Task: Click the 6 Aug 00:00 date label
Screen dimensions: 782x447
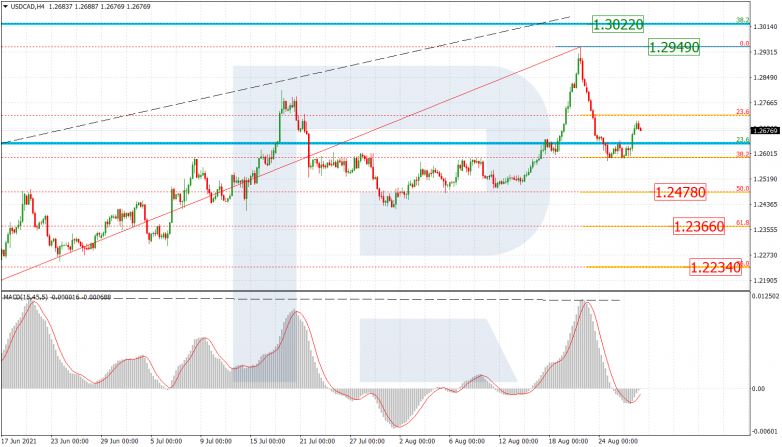Action: [x=467, y=442]
